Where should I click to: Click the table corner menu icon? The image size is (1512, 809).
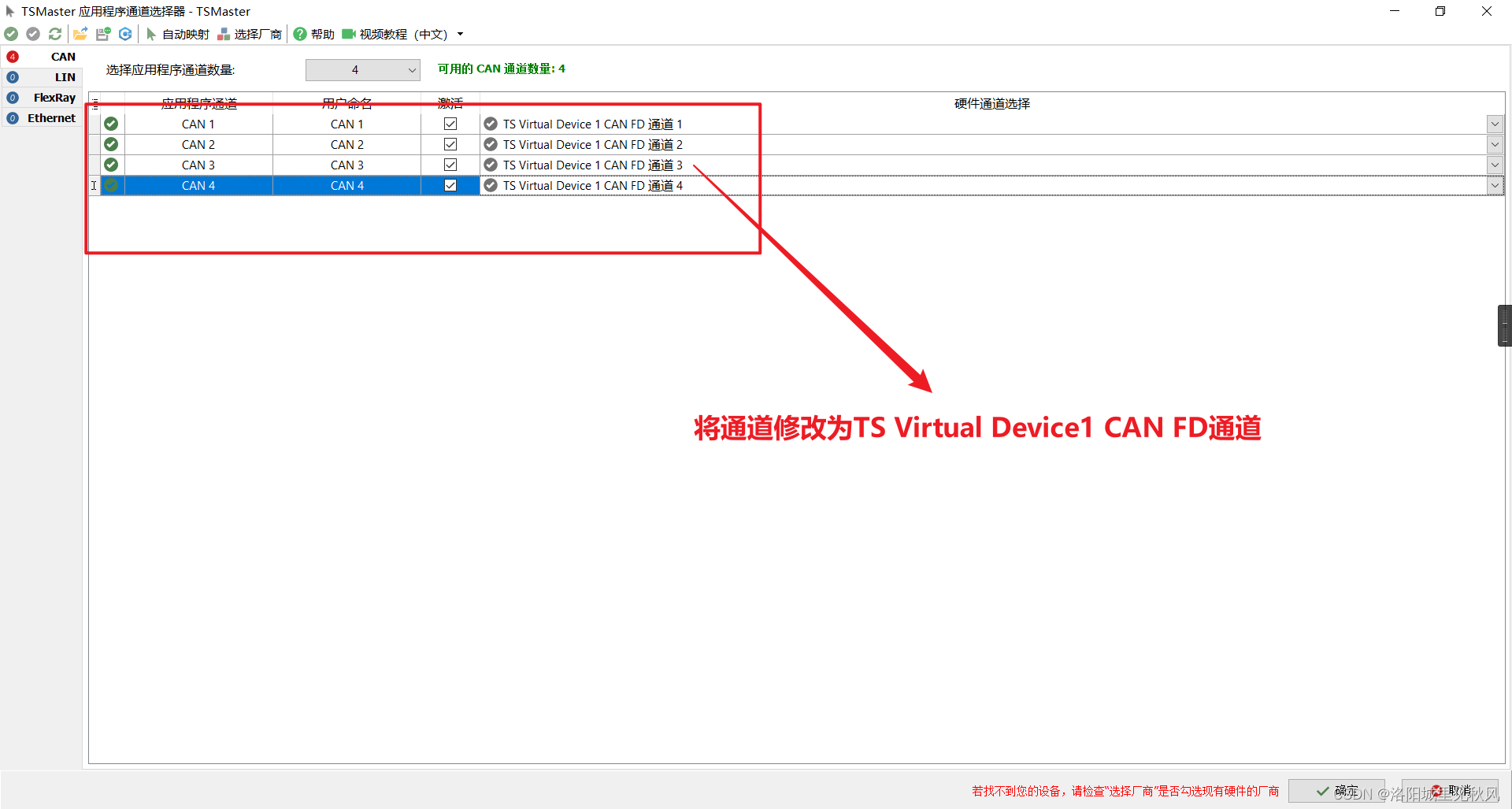95,103
